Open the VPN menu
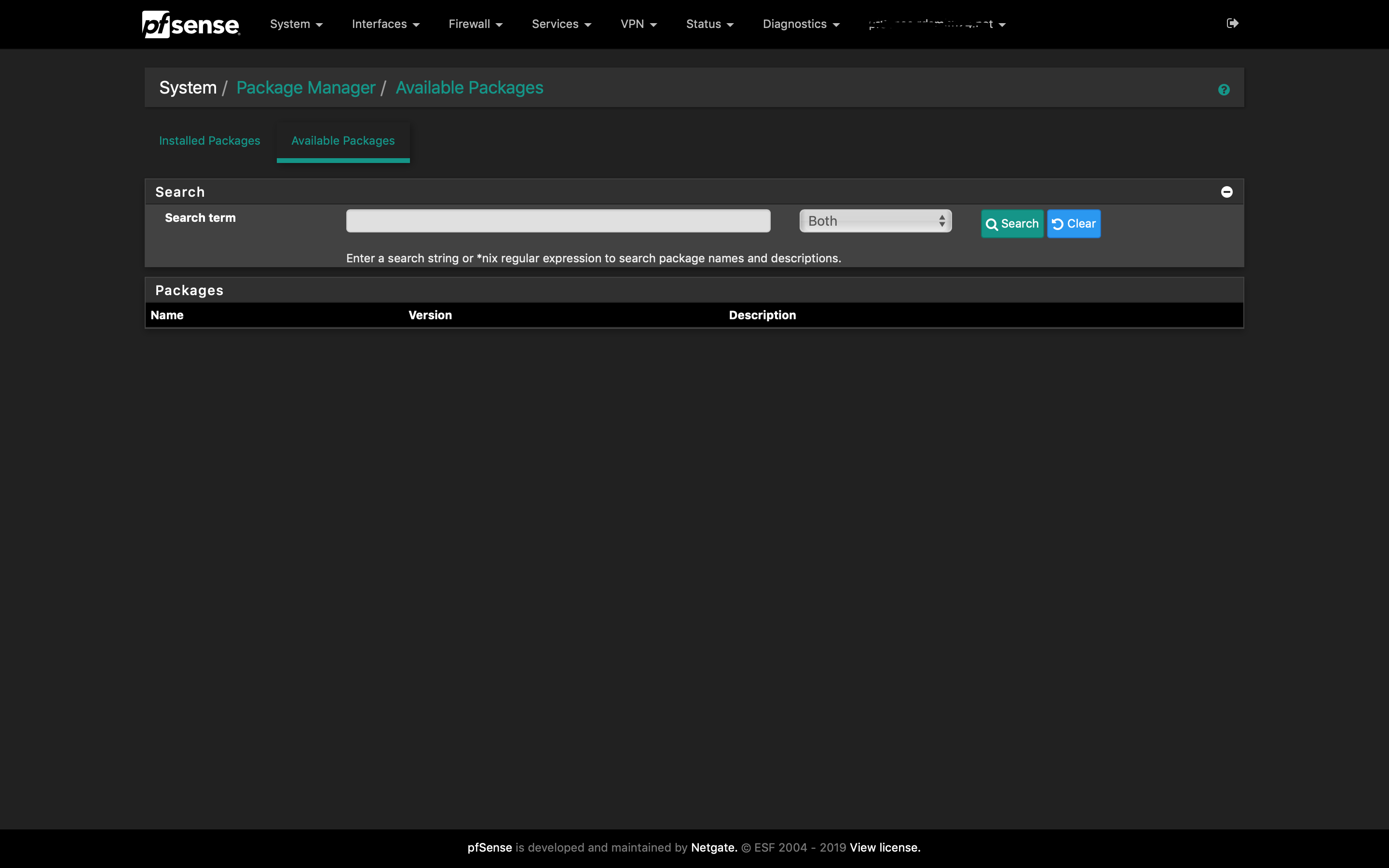This screenshot has width=1389, height=868. 638,24
